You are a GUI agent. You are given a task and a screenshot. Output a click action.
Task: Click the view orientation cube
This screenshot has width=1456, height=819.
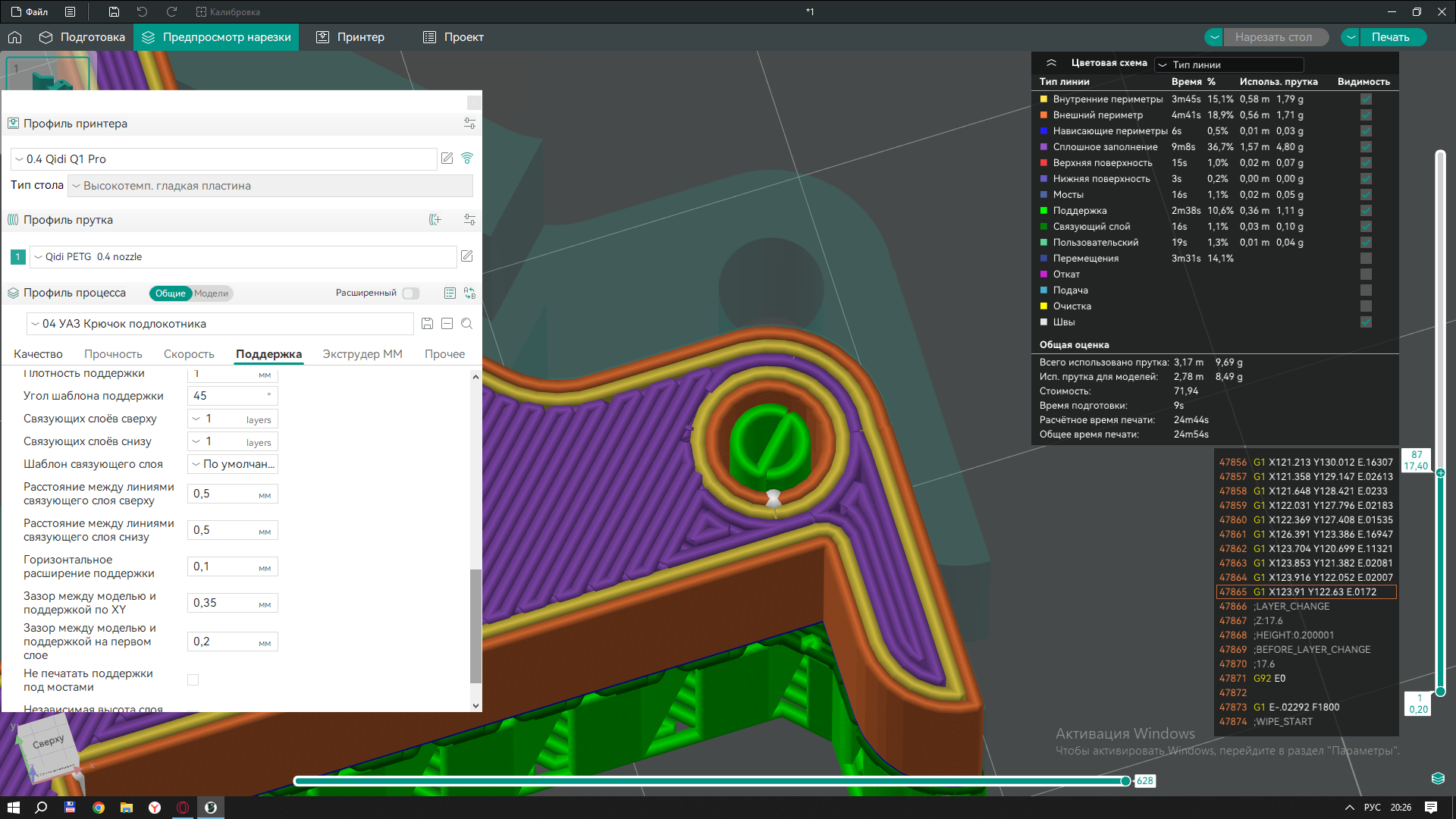[x=47, y=747]
